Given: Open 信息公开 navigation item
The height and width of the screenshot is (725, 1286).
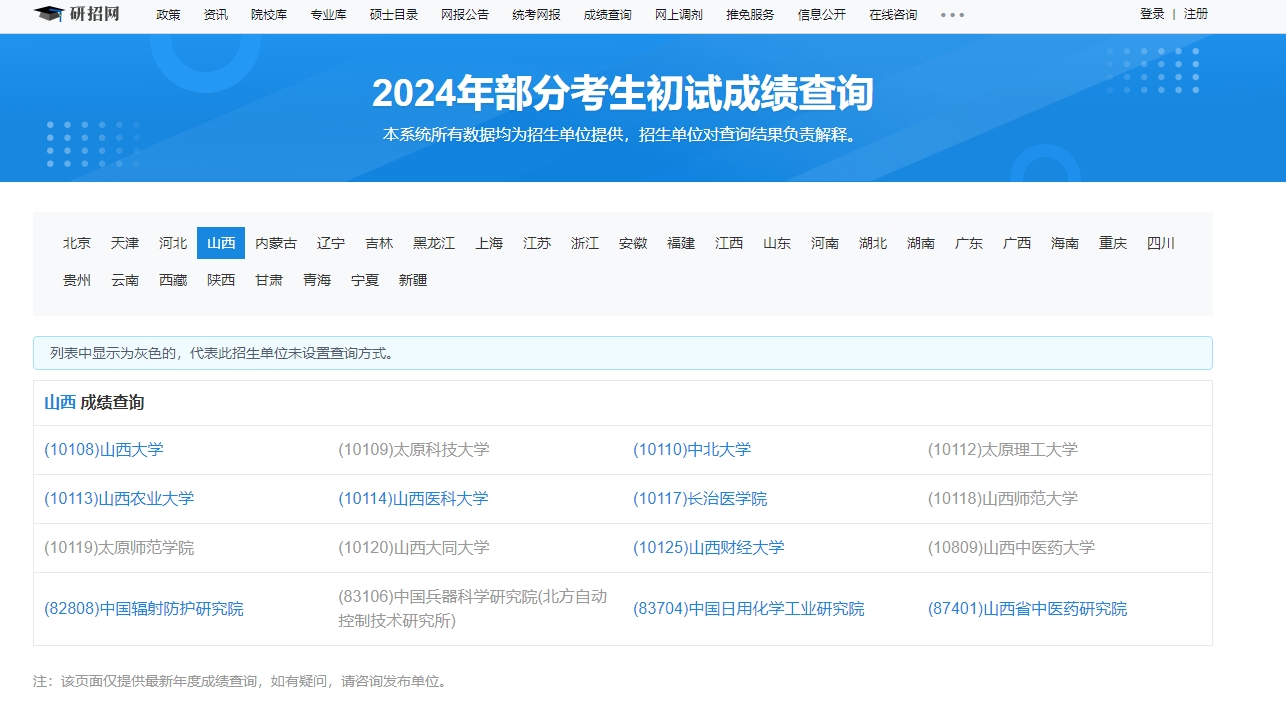Looking at the screenshot, I should 821,15.
